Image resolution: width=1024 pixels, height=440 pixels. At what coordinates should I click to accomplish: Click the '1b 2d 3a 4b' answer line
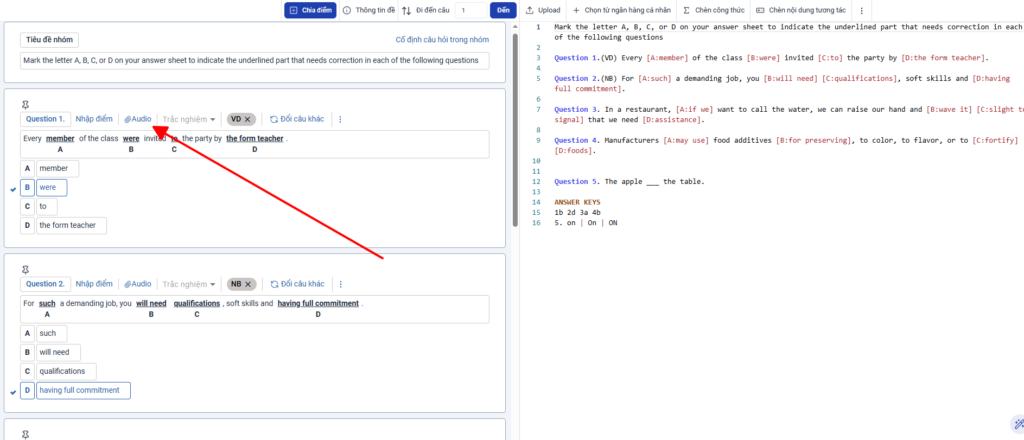coord(577,213)
